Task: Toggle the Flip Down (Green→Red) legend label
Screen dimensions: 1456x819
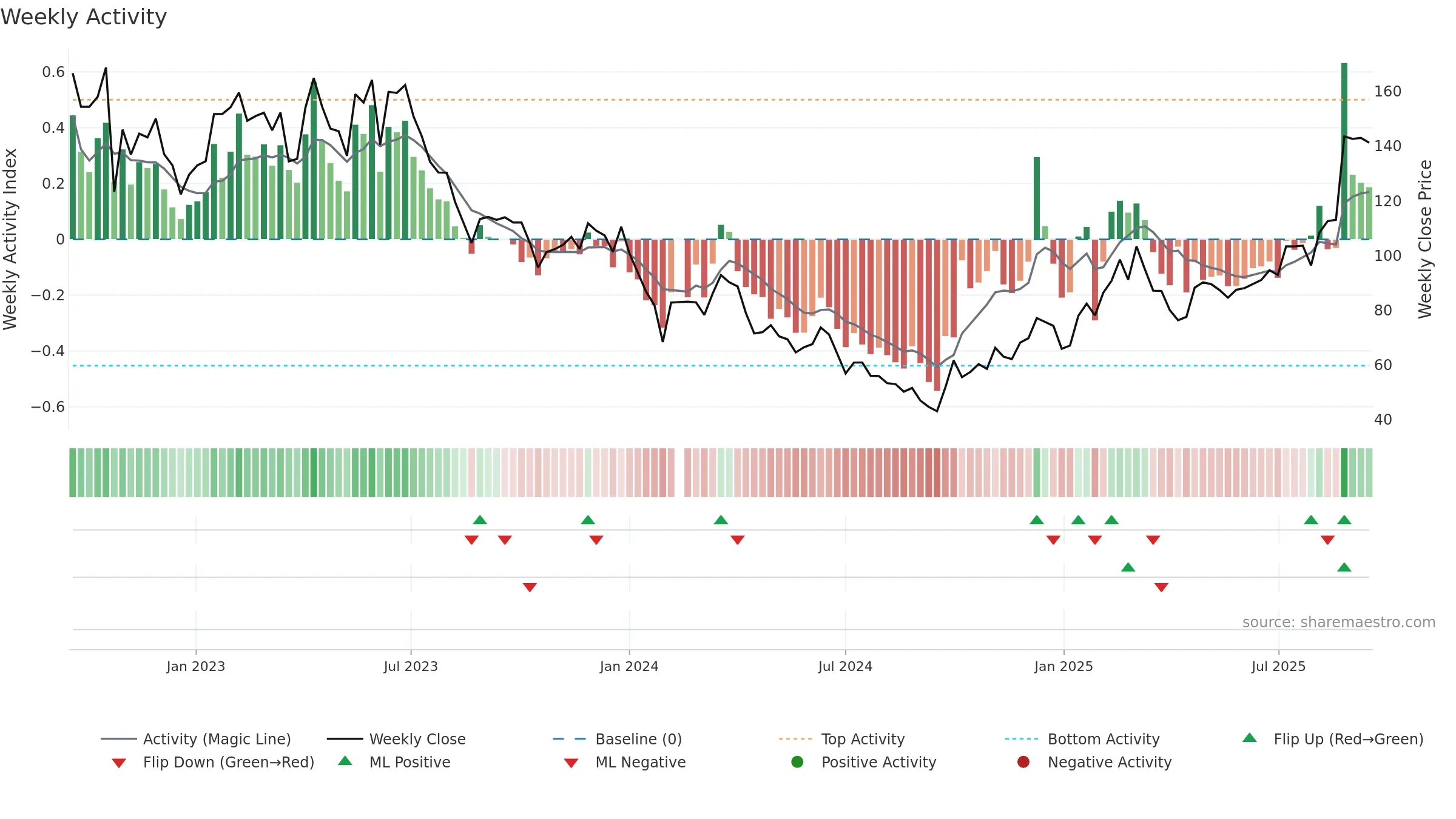Action: pyautogui.click(x=229, y=762)
